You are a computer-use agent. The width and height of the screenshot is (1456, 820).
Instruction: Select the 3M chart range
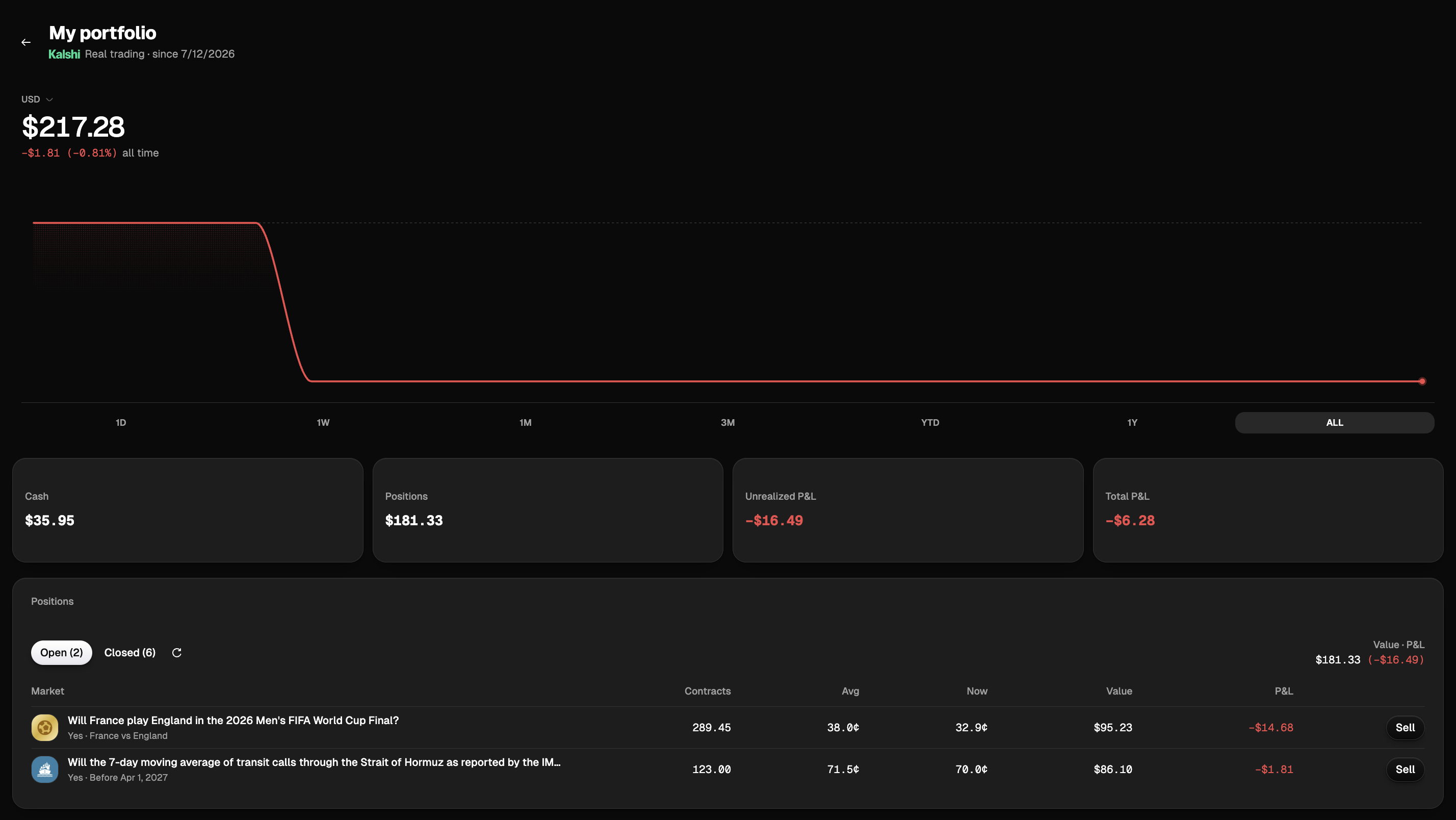pyautogui.click(x=727, y=422)
